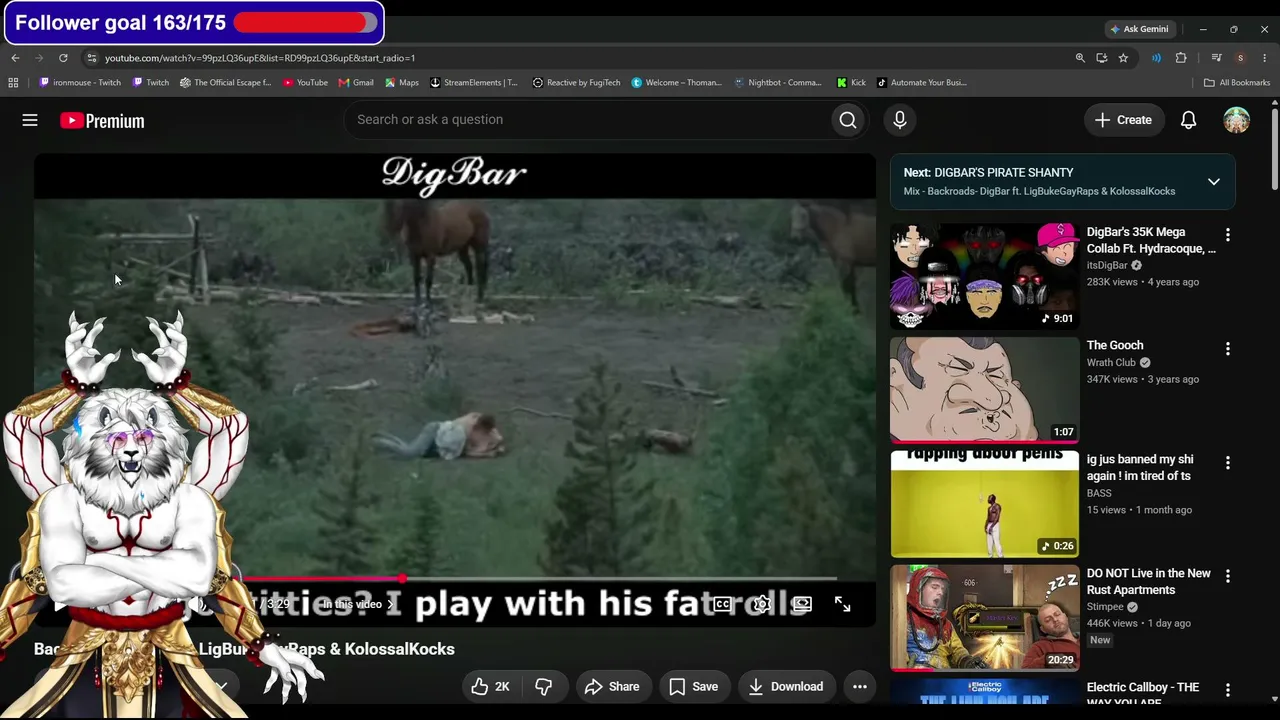Open the YouTube bookmark in the bookmarks bar

pyautogui.click(x=305, y=83)
